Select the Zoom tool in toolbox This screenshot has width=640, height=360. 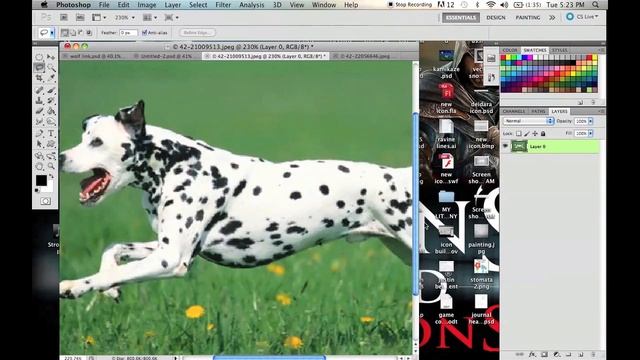[51, 166]
